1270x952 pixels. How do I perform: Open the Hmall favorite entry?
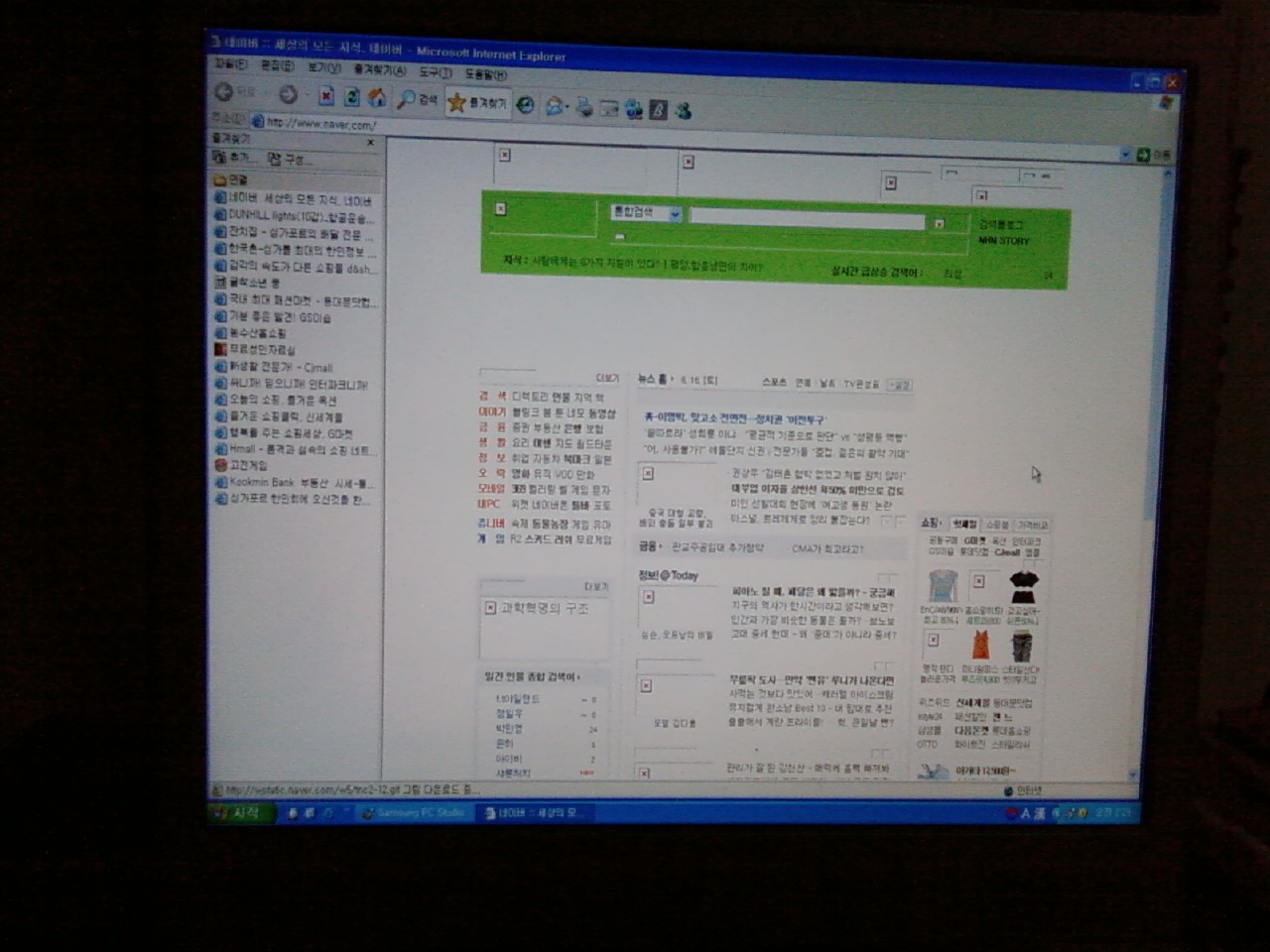click(294, 449)
